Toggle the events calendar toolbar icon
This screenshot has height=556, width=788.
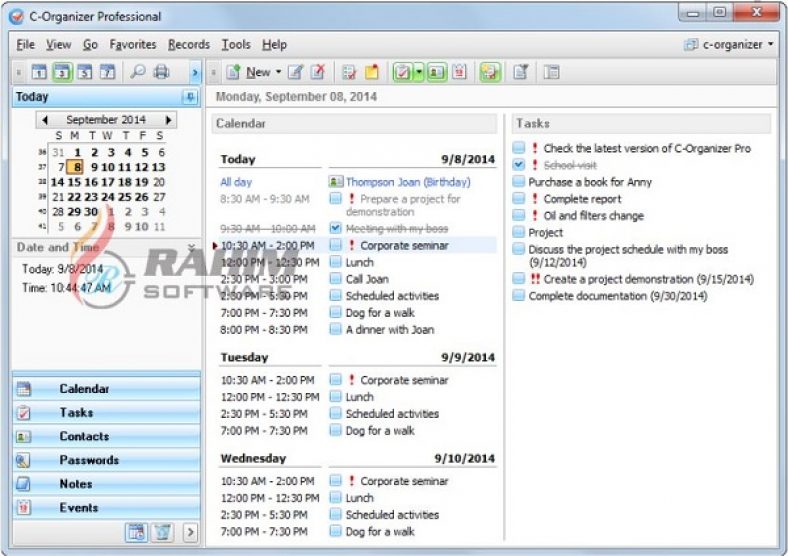click(459, 72)
